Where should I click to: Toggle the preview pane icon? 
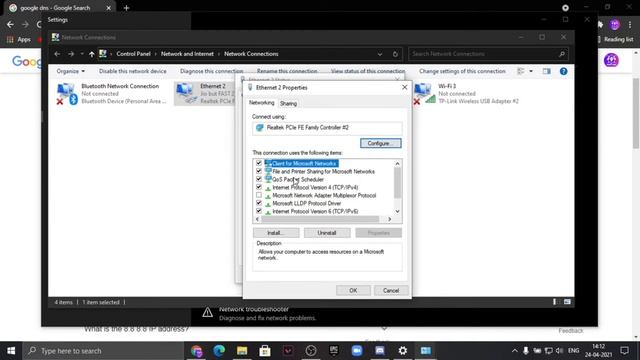click(x=547, y=71)
